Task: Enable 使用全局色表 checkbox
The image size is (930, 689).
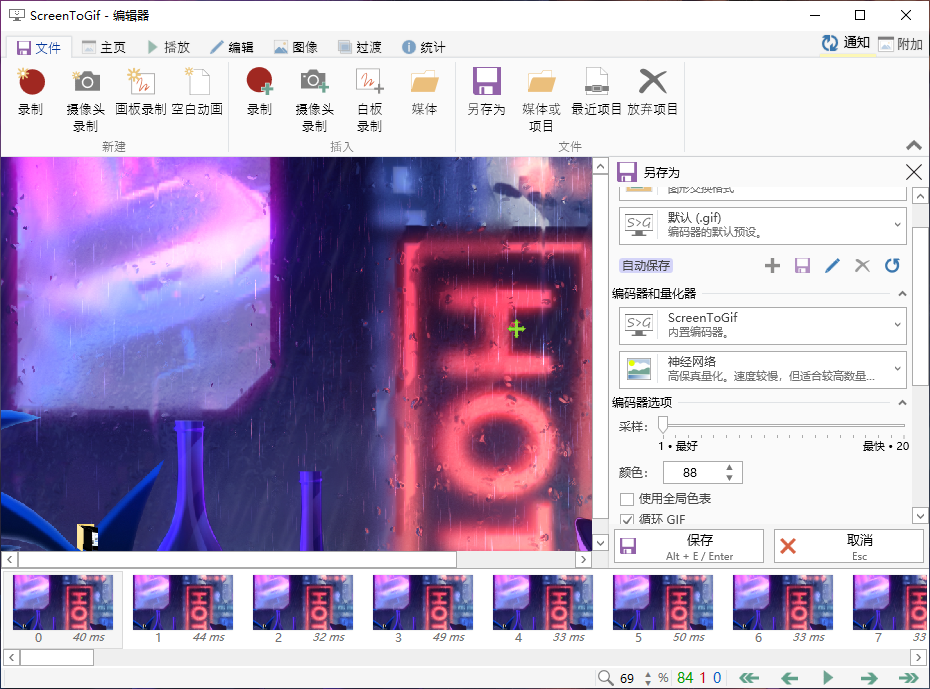Action: [627, 499]
